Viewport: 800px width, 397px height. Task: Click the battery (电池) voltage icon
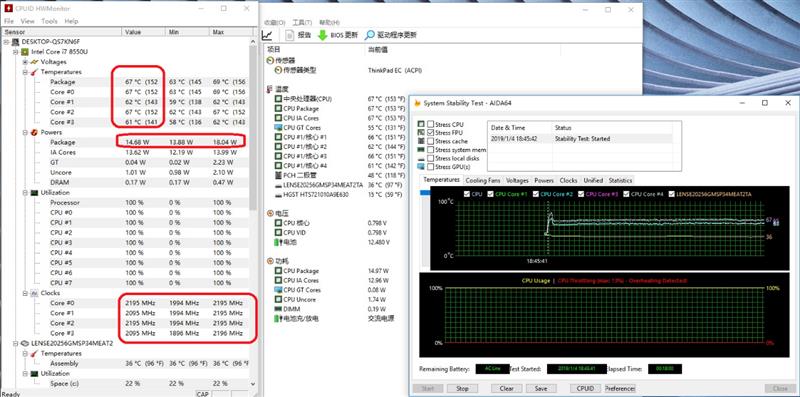click(278, 242)
